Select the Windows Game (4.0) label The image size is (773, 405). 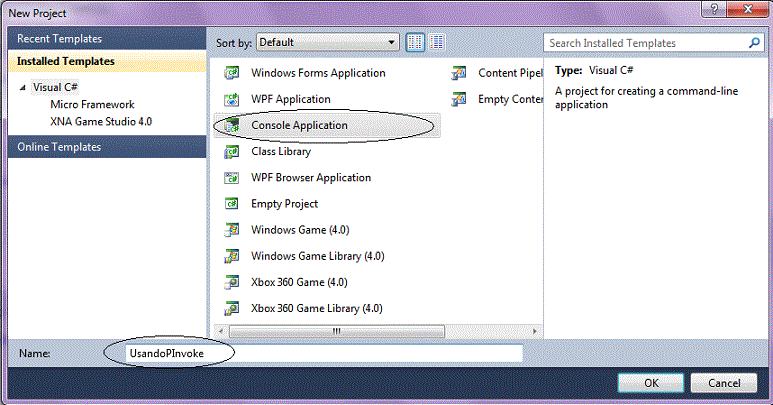pos(300,230)
